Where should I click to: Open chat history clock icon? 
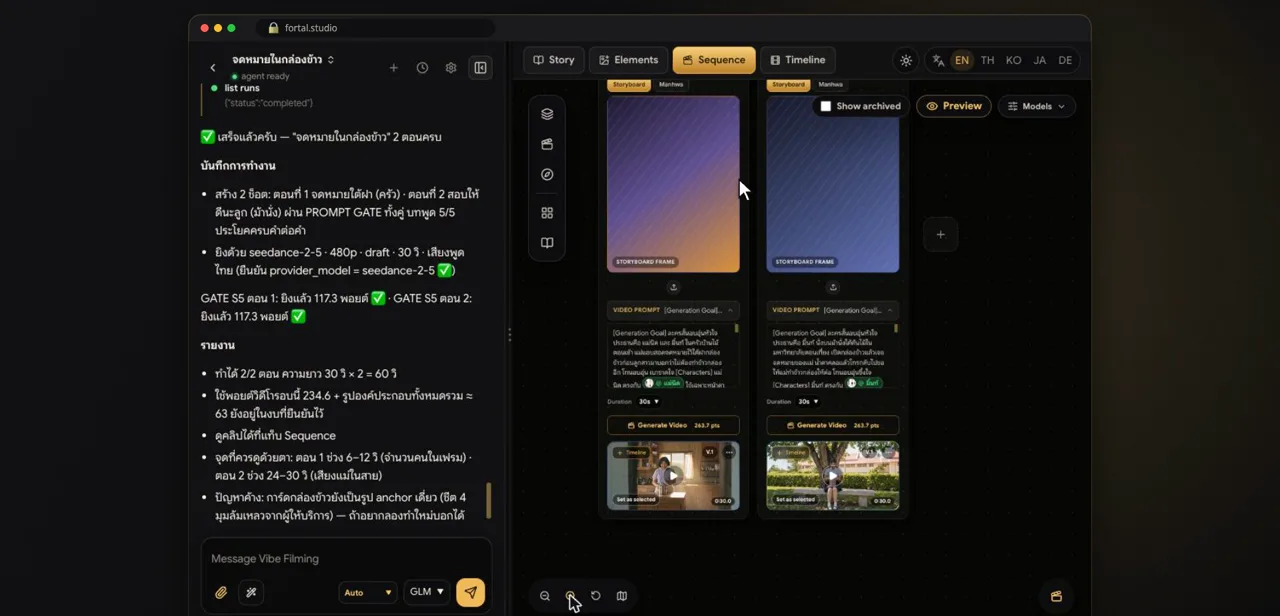point(422,68)
